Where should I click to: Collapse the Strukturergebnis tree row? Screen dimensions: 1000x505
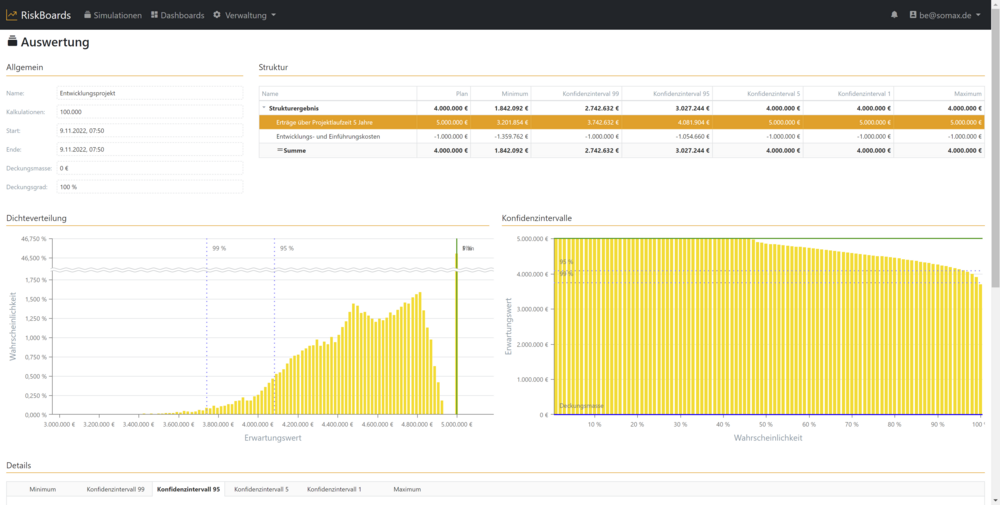click(x=264, y=108)
